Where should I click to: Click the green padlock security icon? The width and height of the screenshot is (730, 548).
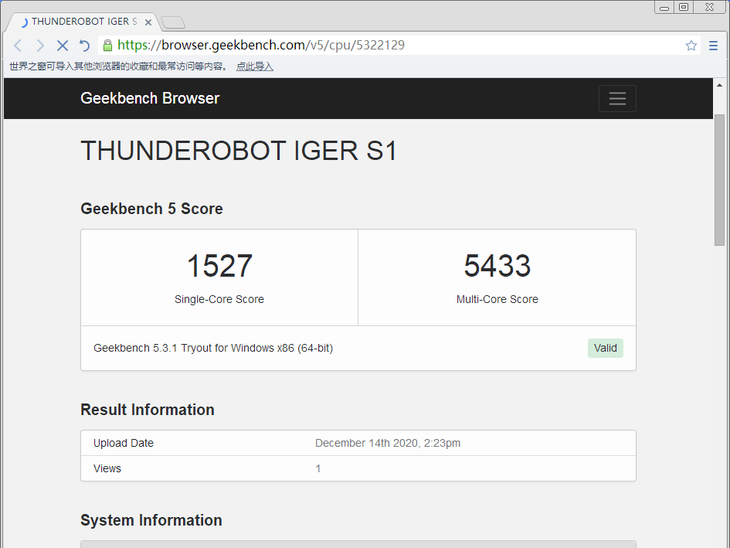tap(108, 45)
